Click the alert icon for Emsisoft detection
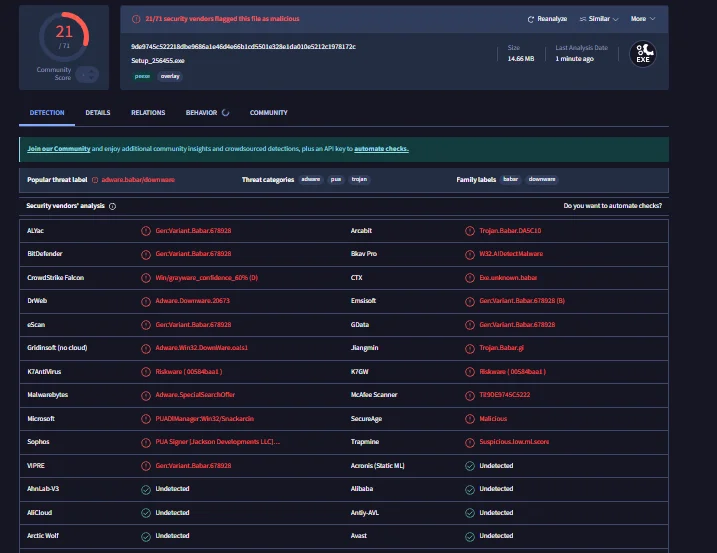 470,301
